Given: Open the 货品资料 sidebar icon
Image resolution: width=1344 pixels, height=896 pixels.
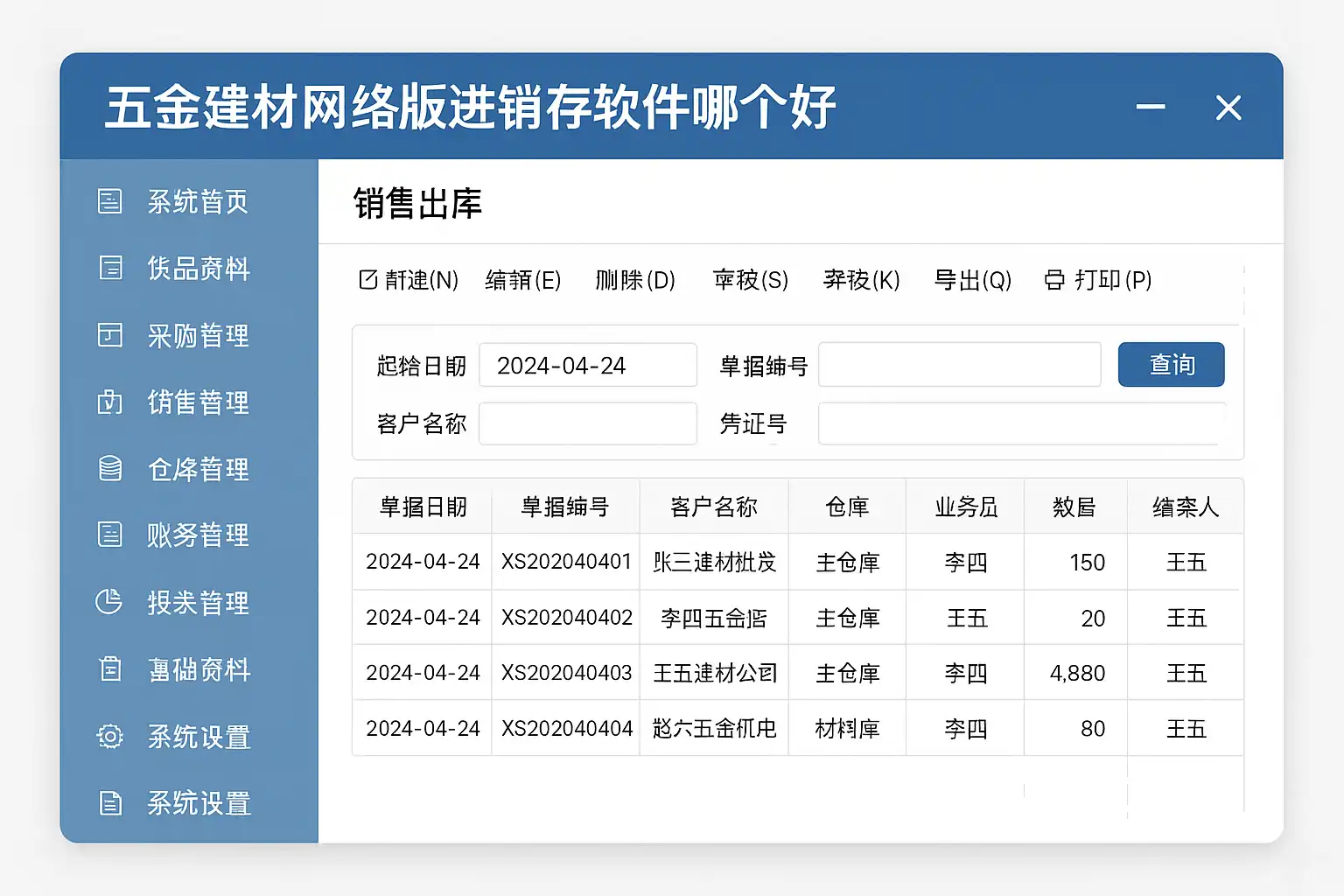Looking at the screenshot, I should click(x=110, y=268).
